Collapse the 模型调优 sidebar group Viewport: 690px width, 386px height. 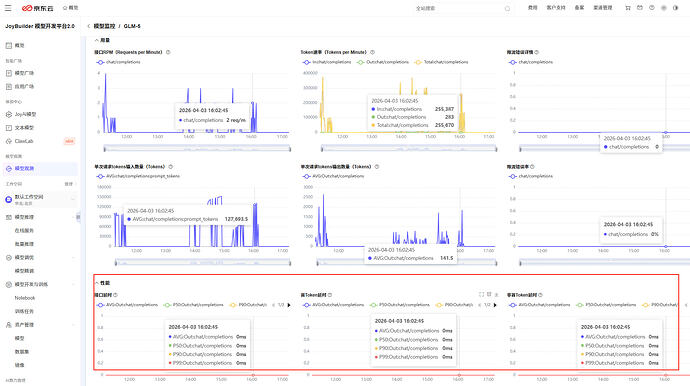[73, 257]
